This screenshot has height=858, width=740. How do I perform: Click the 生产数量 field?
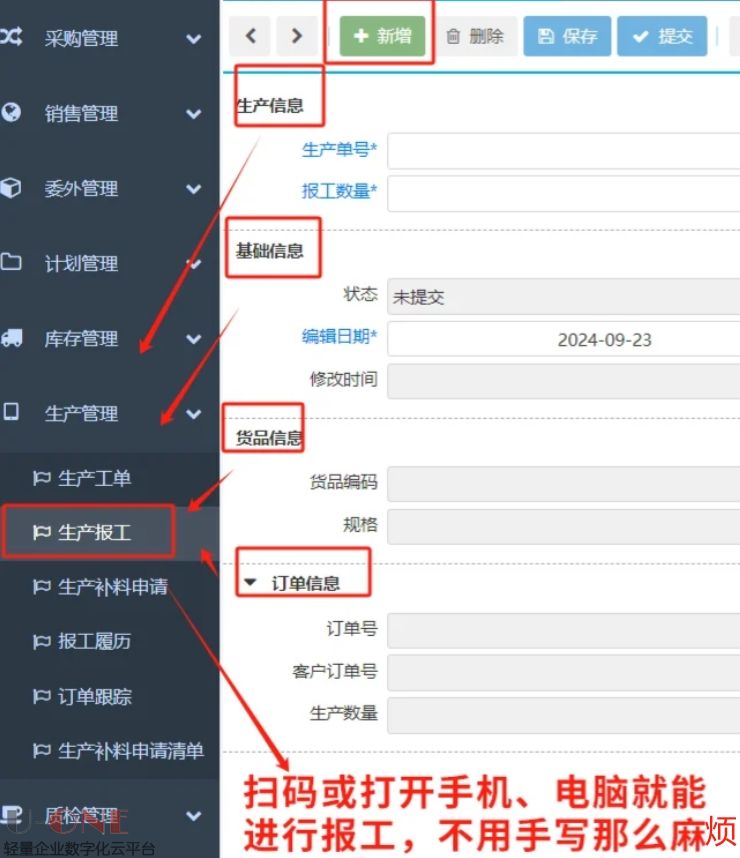[564, 715]
